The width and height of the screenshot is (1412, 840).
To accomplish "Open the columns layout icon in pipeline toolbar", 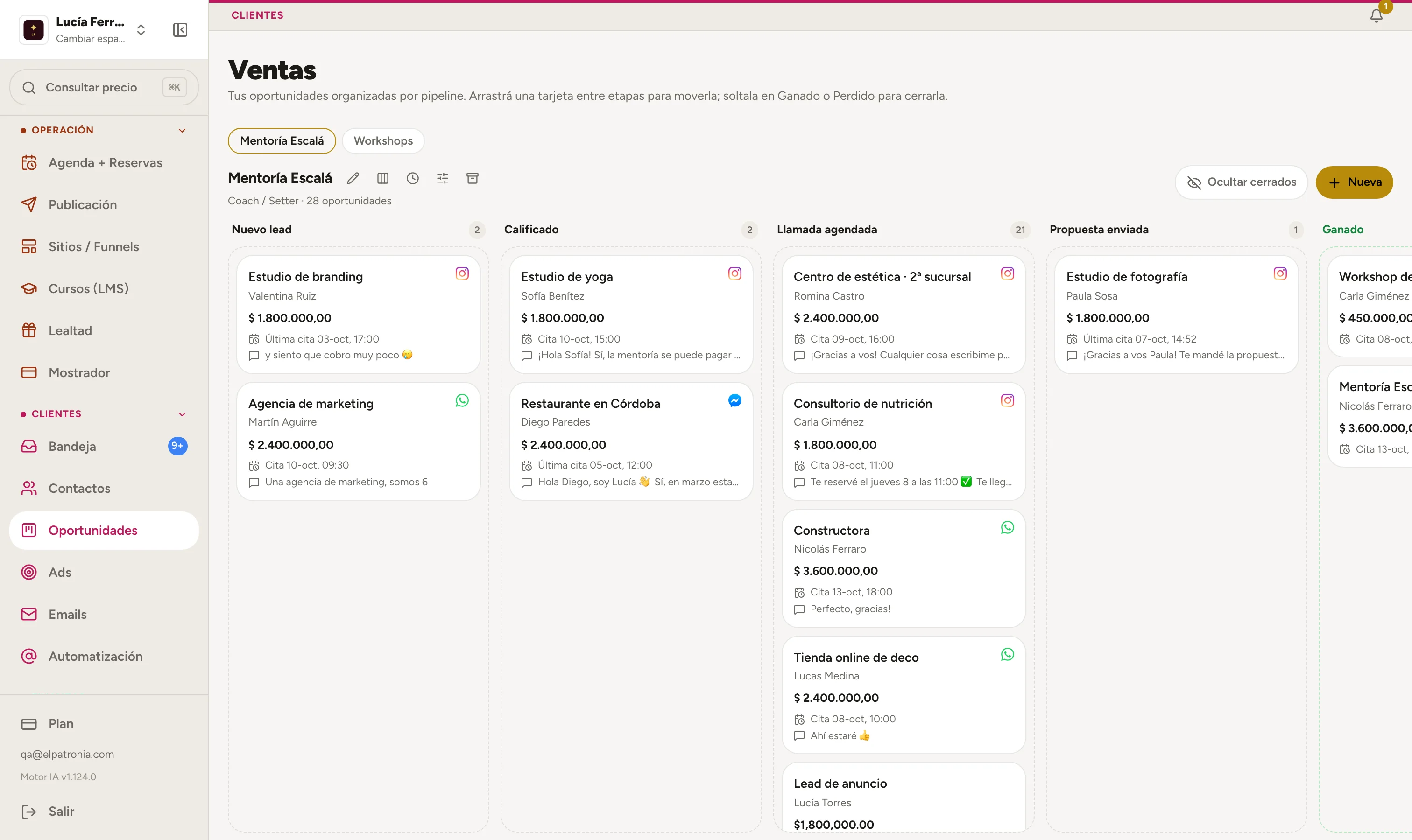I will click(x=383, y=178).
